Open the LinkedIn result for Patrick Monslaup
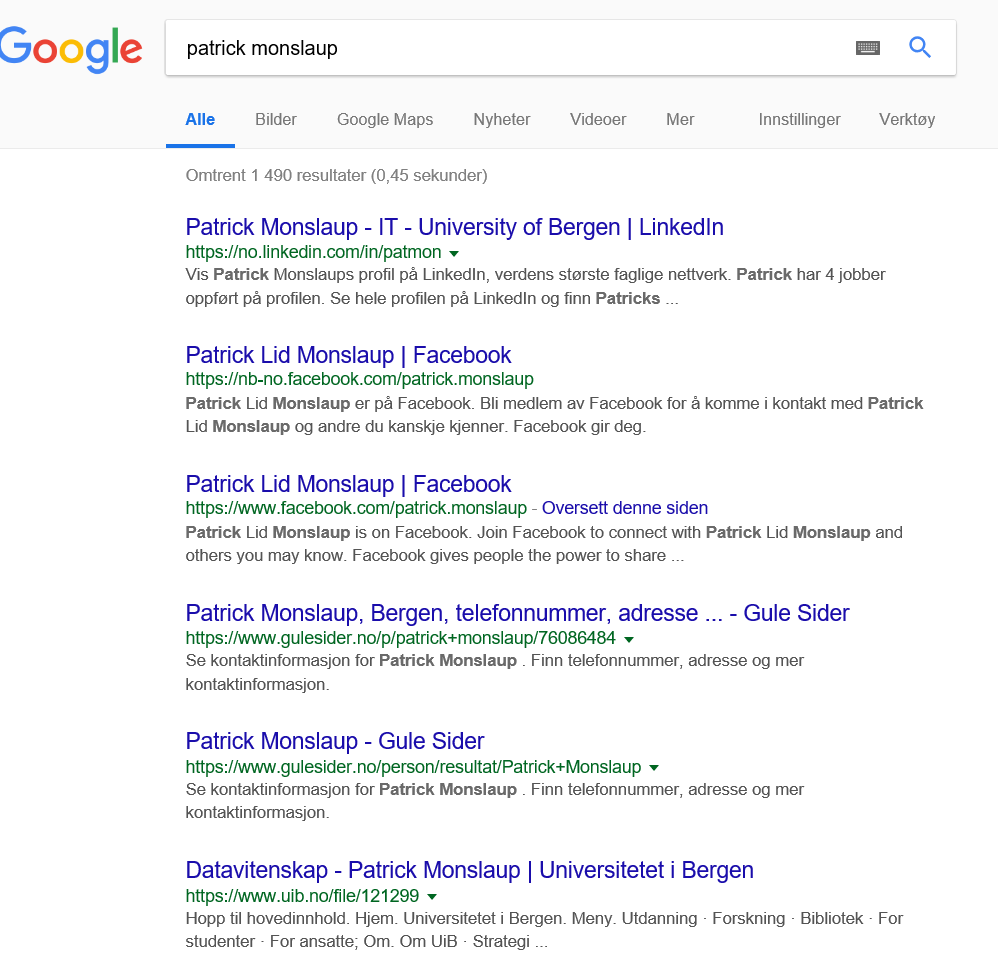Viewport: 998px width, 971px height. [454, 227]
